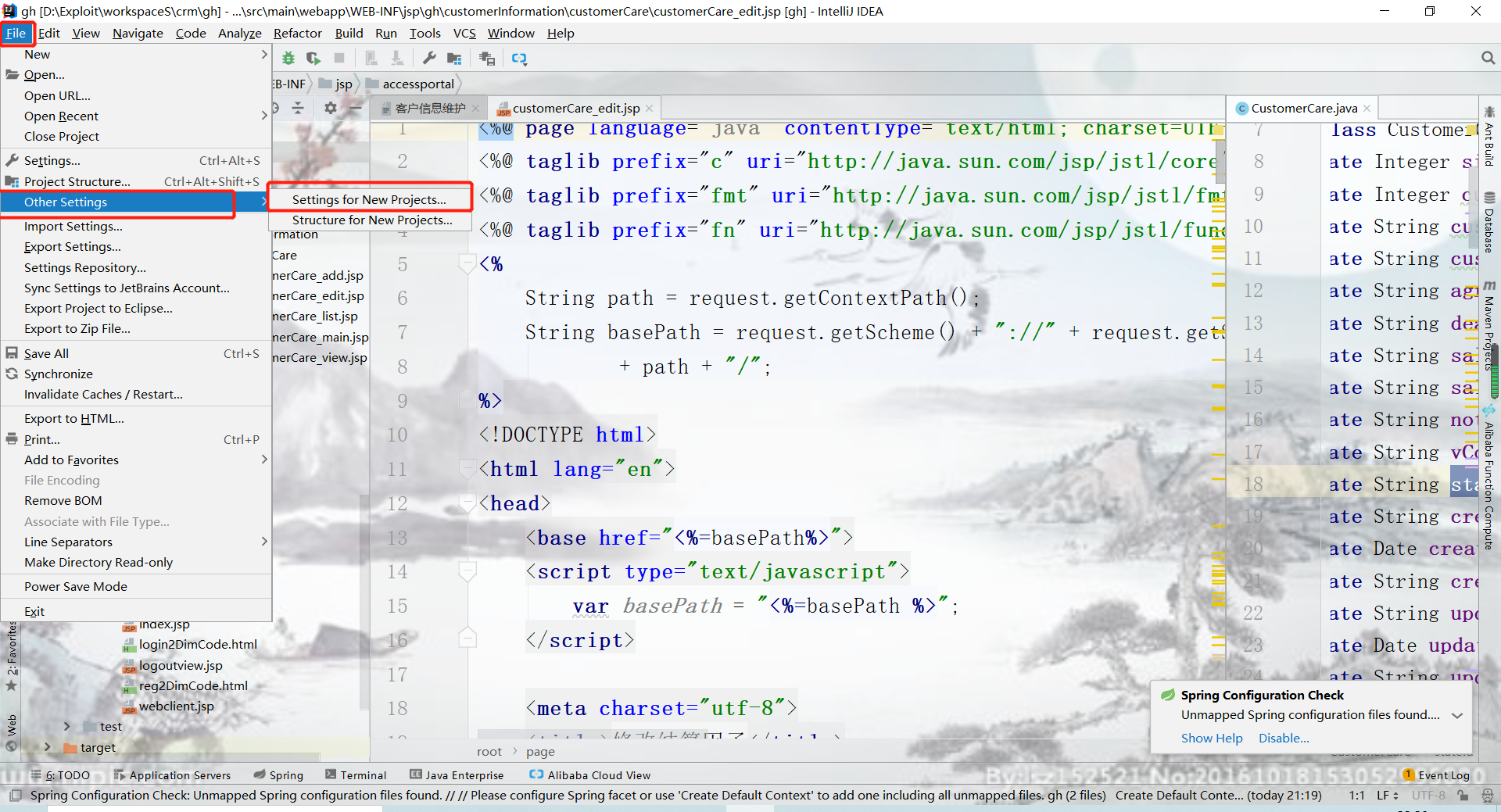Click the Stop square toolbar icon

(x=339, y=59)
